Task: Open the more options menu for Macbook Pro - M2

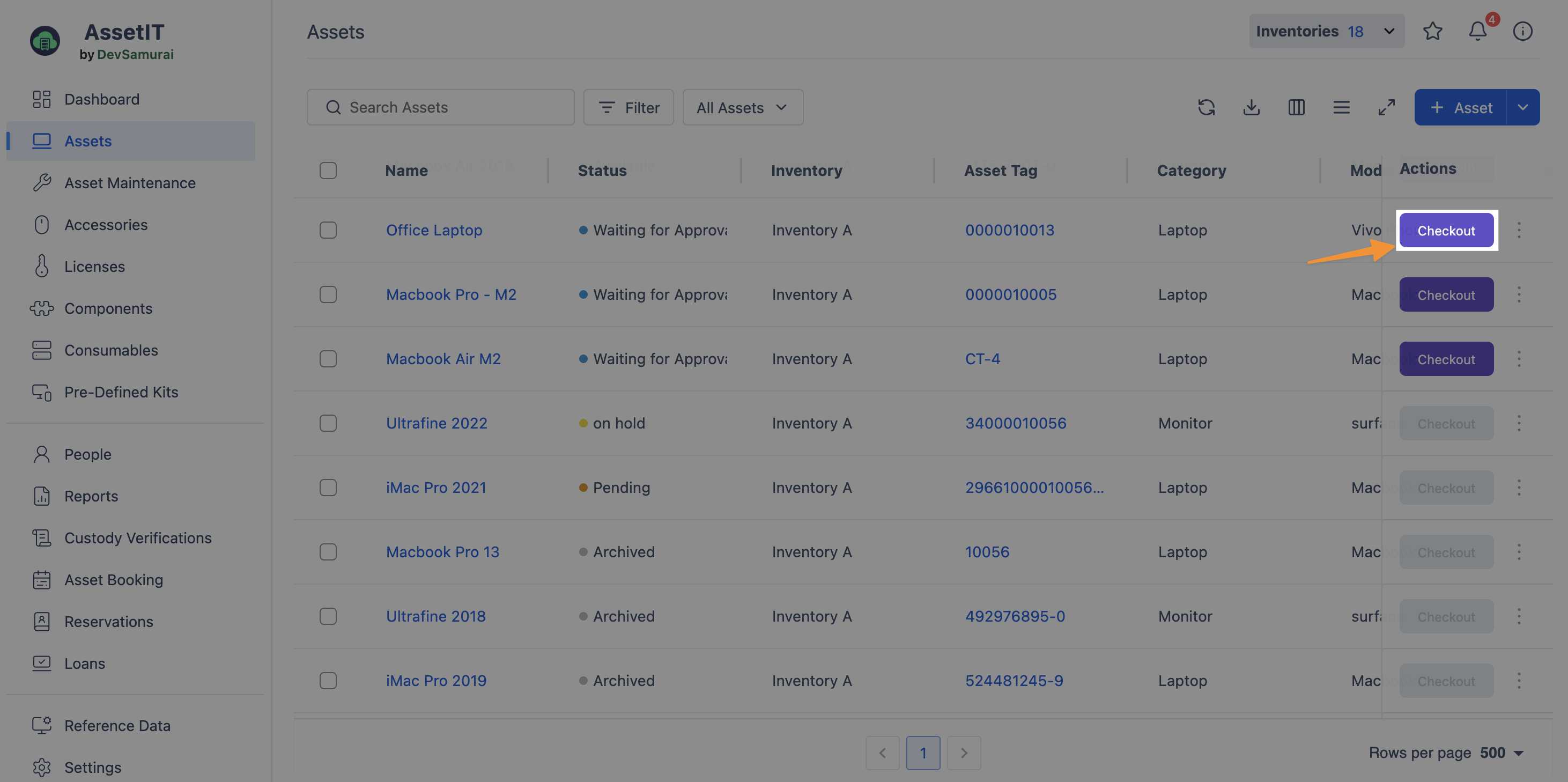Action: (1519, 295)
